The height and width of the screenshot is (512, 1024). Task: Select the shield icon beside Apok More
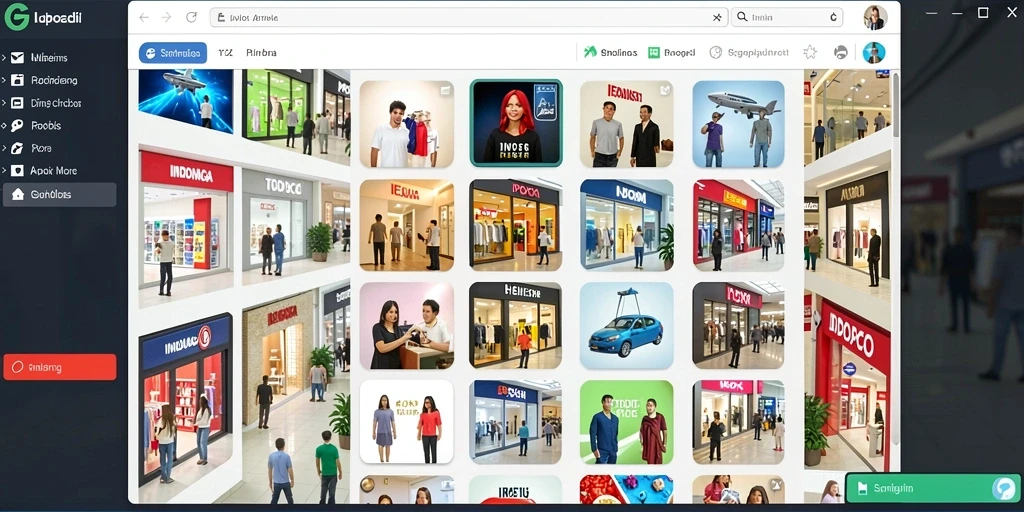(x=18, y=170)
